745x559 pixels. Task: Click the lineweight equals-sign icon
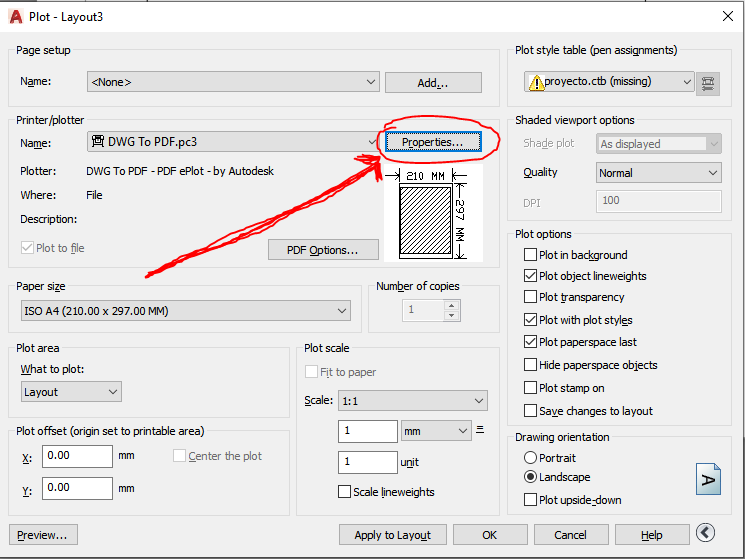coord(480,430)
